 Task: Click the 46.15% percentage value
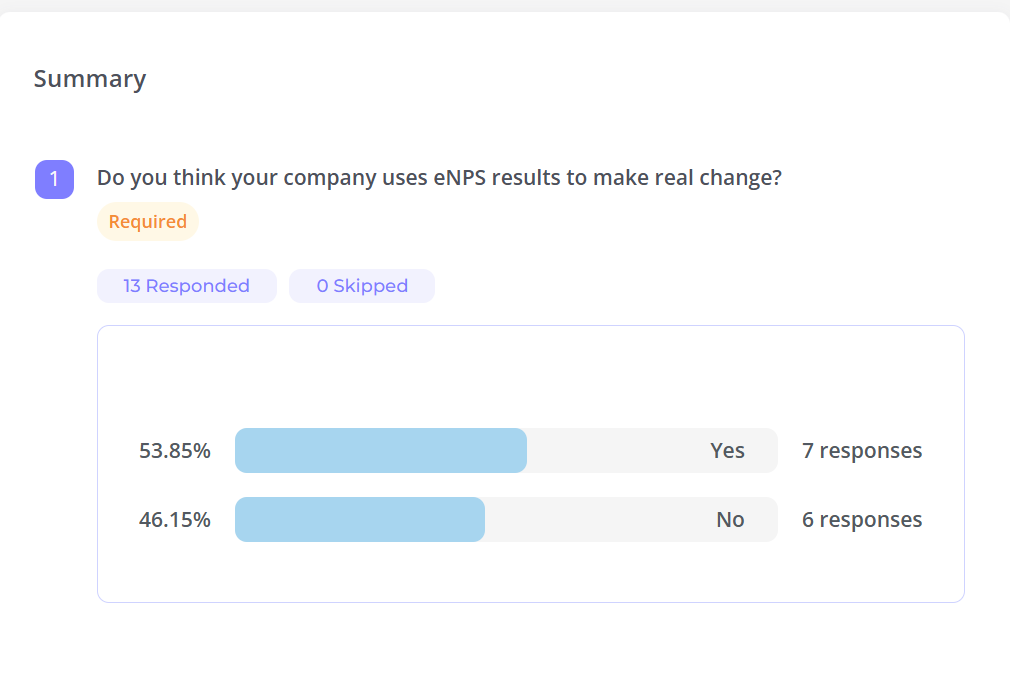tap(175, 520)
